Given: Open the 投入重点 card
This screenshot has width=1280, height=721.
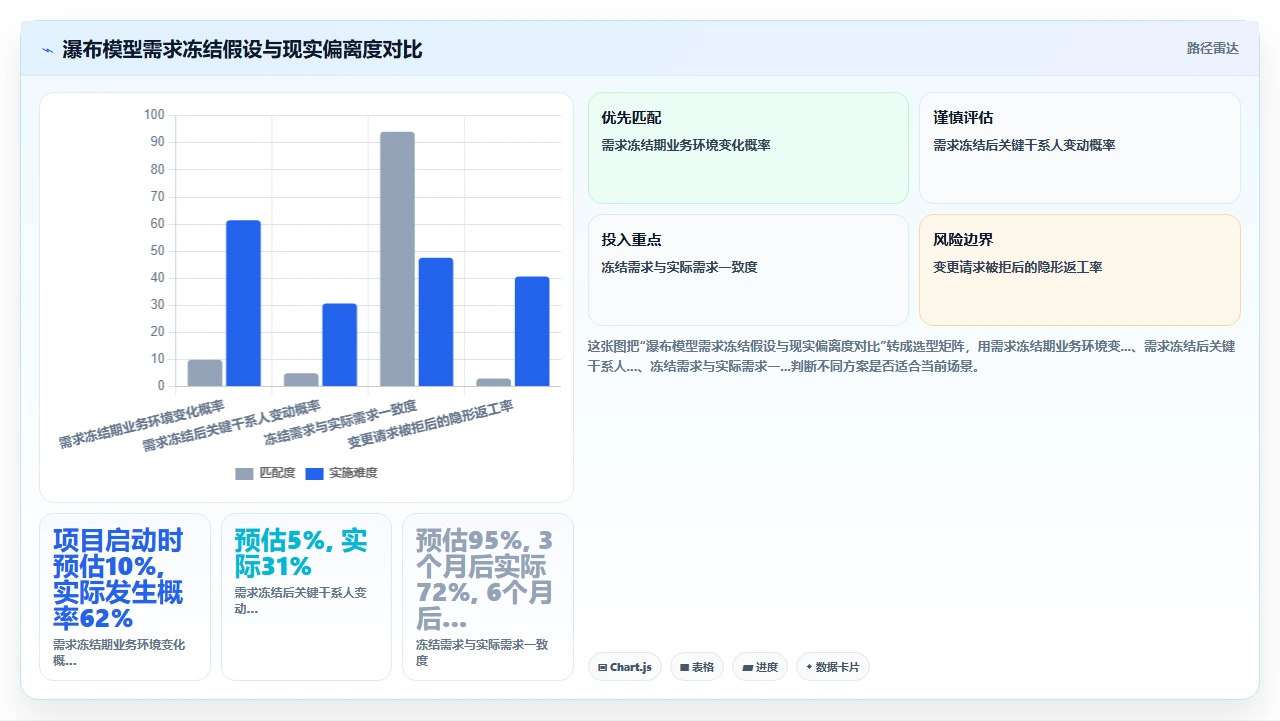Looking at the screenshot, I should click(748, 270).
